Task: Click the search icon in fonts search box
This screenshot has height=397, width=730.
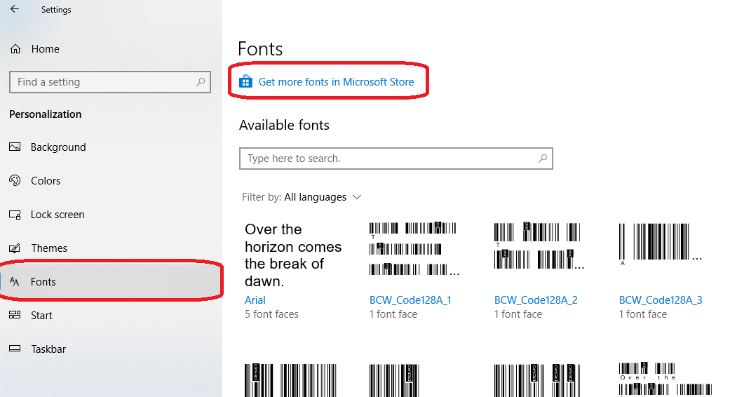Action: tap(542, 158)
